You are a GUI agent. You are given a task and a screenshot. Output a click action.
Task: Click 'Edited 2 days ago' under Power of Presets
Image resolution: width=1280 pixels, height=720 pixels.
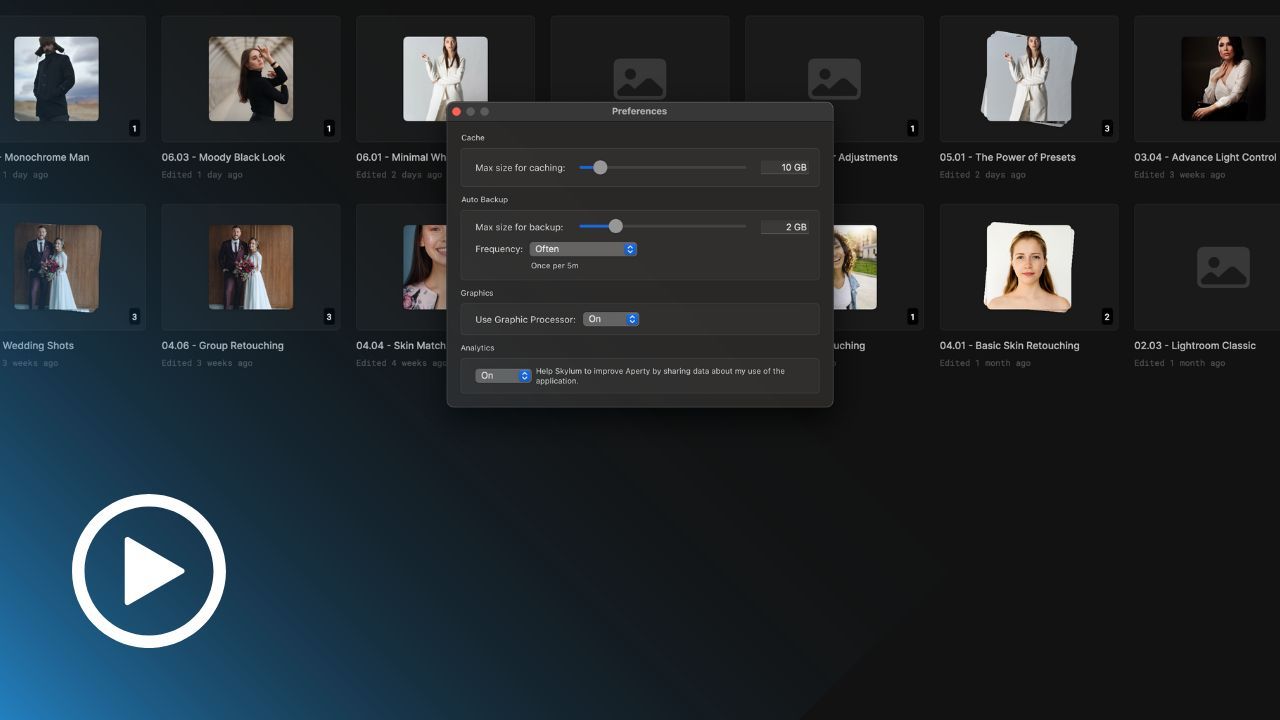coord(982,175)
